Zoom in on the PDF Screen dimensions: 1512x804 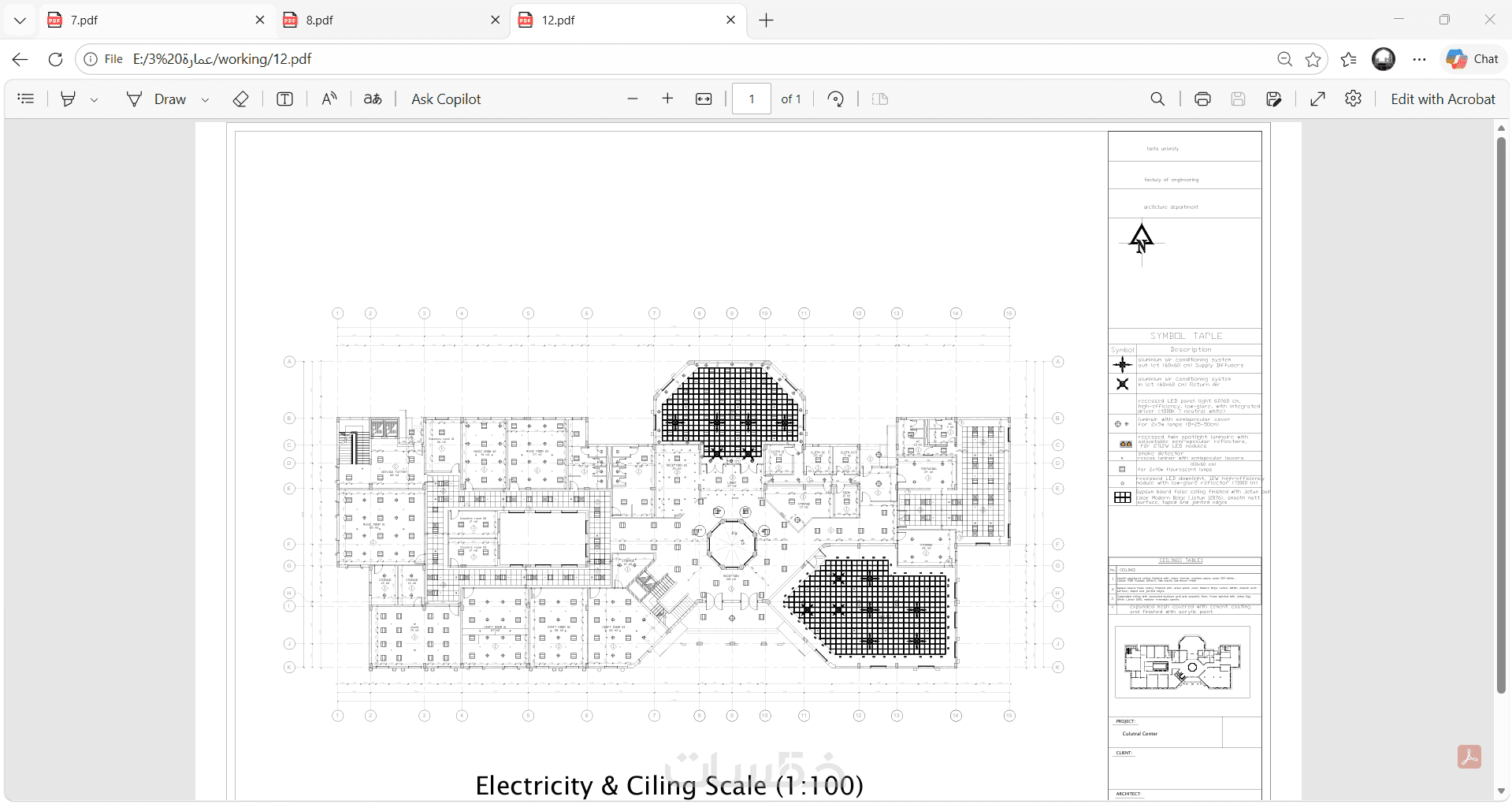tap(667, 99)
